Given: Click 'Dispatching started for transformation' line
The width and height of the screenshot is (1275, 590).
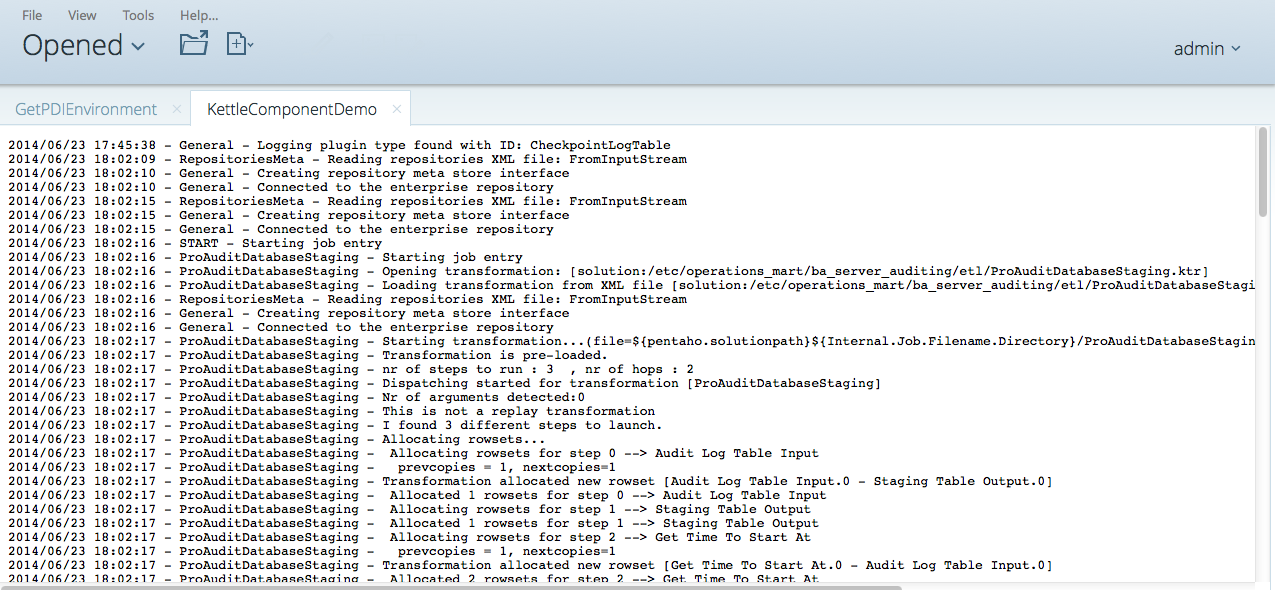Looking at the screenshot, I should (x=444, y=383).
